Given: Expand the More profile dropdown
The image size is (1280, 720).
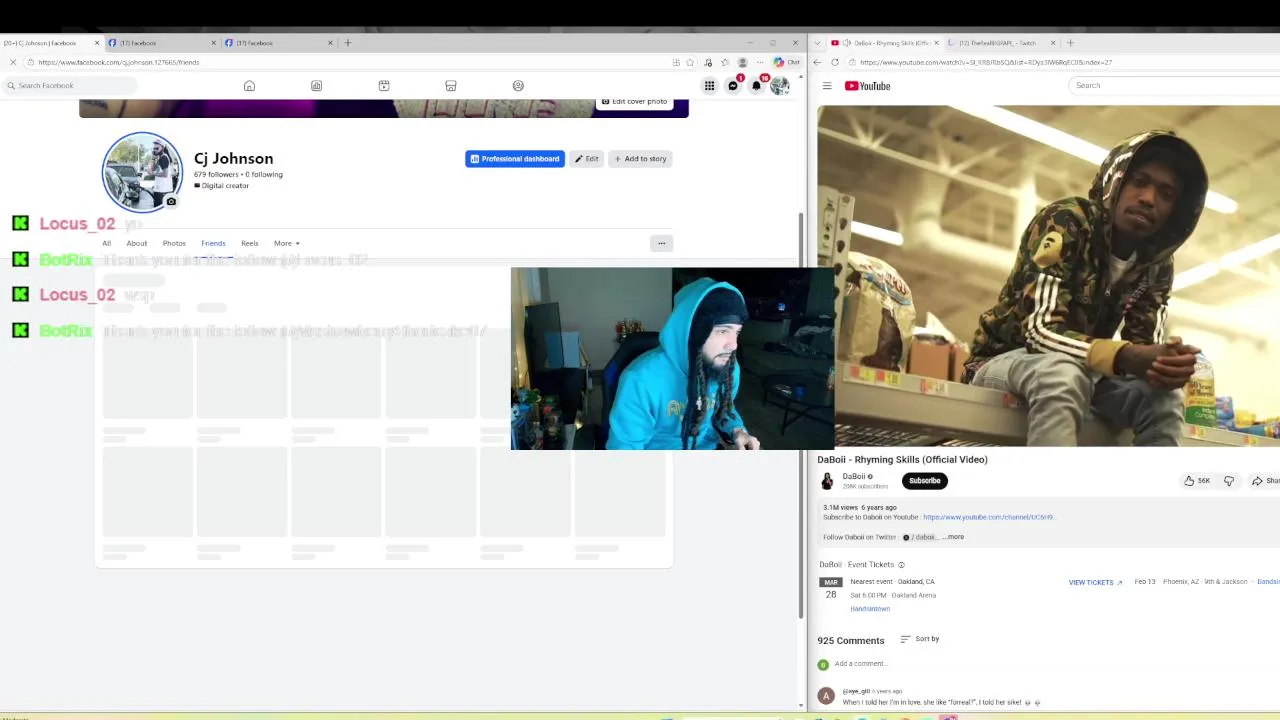Looking at the screenshot, I should pyautogui.click(x=287, y=243).
